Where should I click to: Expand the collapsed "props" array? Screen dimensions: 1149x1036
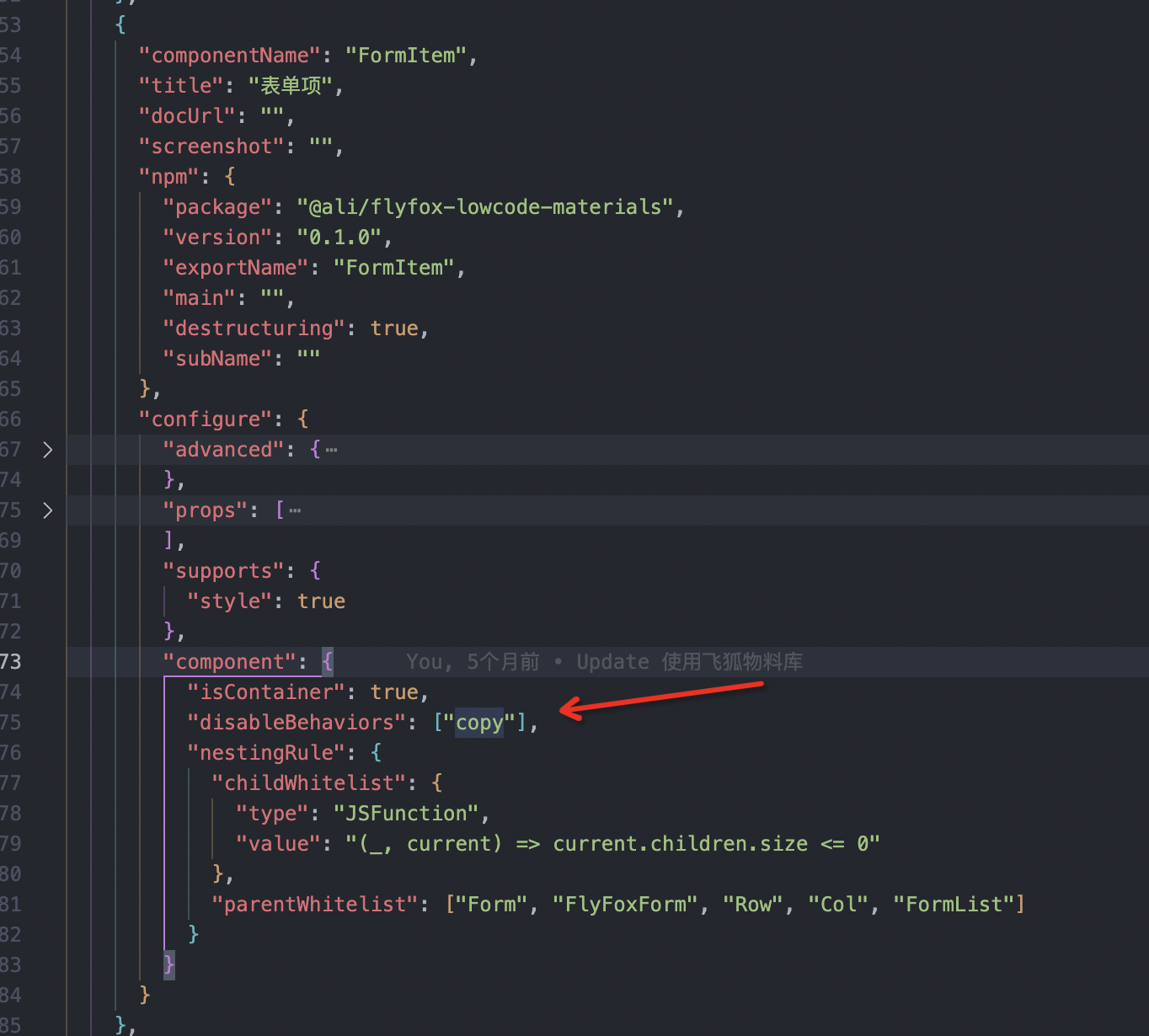tap(48, 510)
